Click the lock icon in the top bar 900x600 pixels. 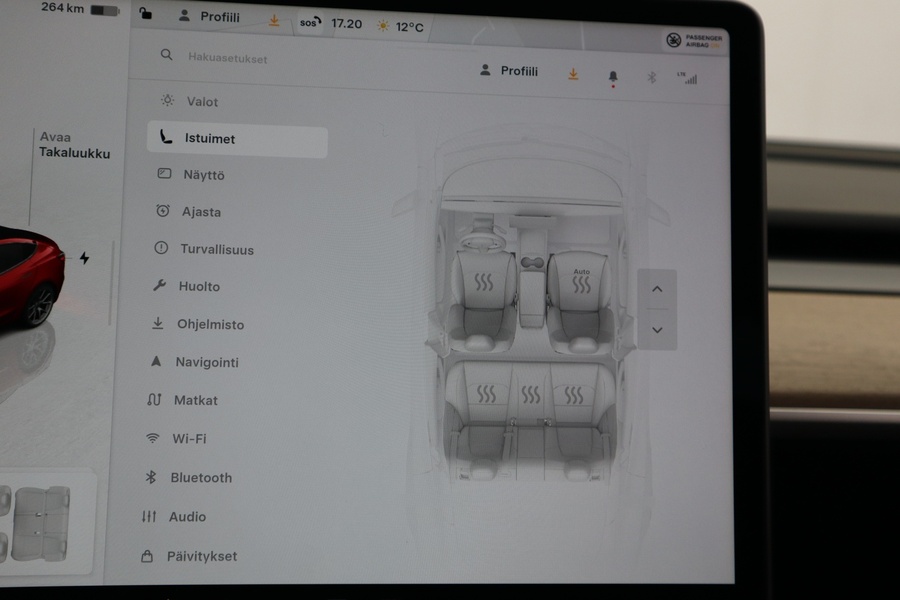tap(146, 14)
